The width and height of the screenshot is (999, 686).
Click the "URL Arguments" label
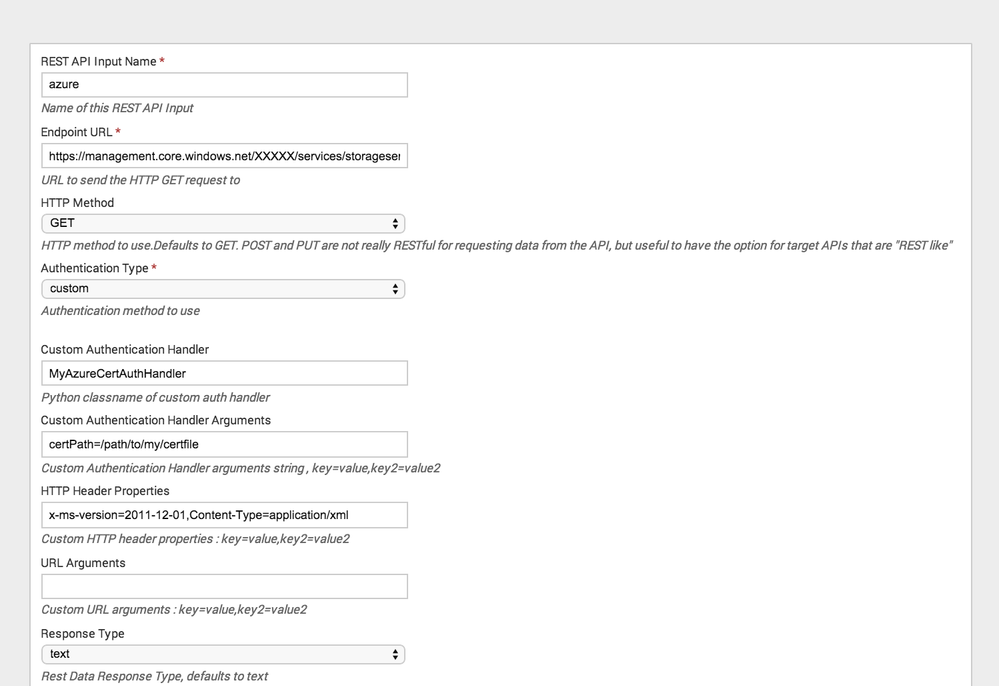83,563
